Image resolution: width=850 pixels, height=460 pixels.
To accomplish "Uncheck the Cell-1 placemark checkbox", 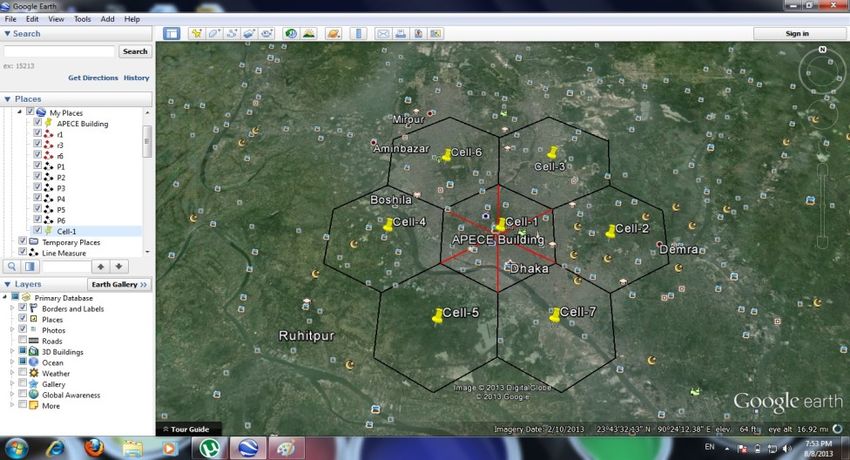I will [37, 230].
